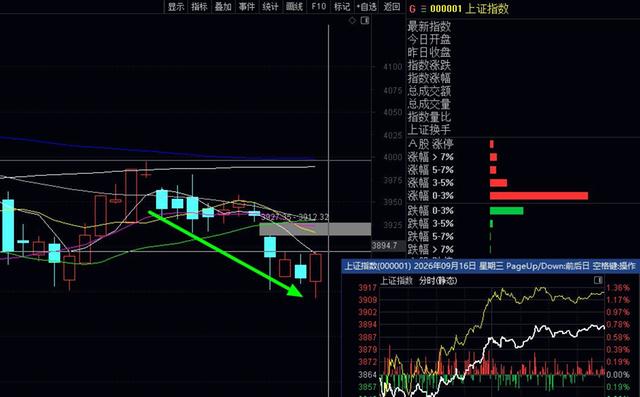The width and height of the screenshot is (640, 397).
Task: Open the 叠加 overlay menu
Action: (223, 7)
